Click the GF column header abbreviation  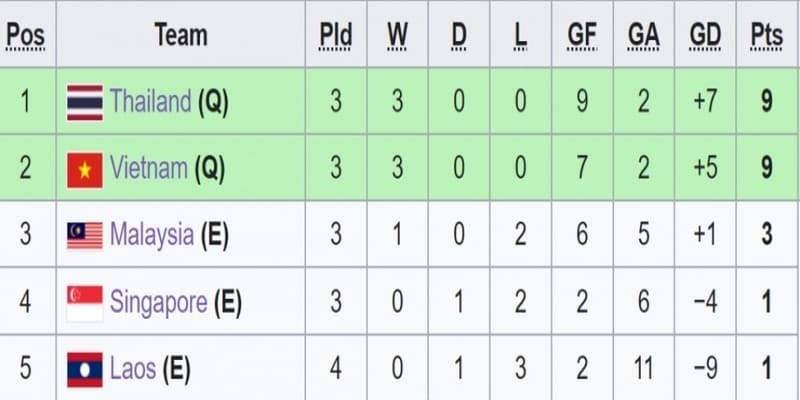click(582, 36)
